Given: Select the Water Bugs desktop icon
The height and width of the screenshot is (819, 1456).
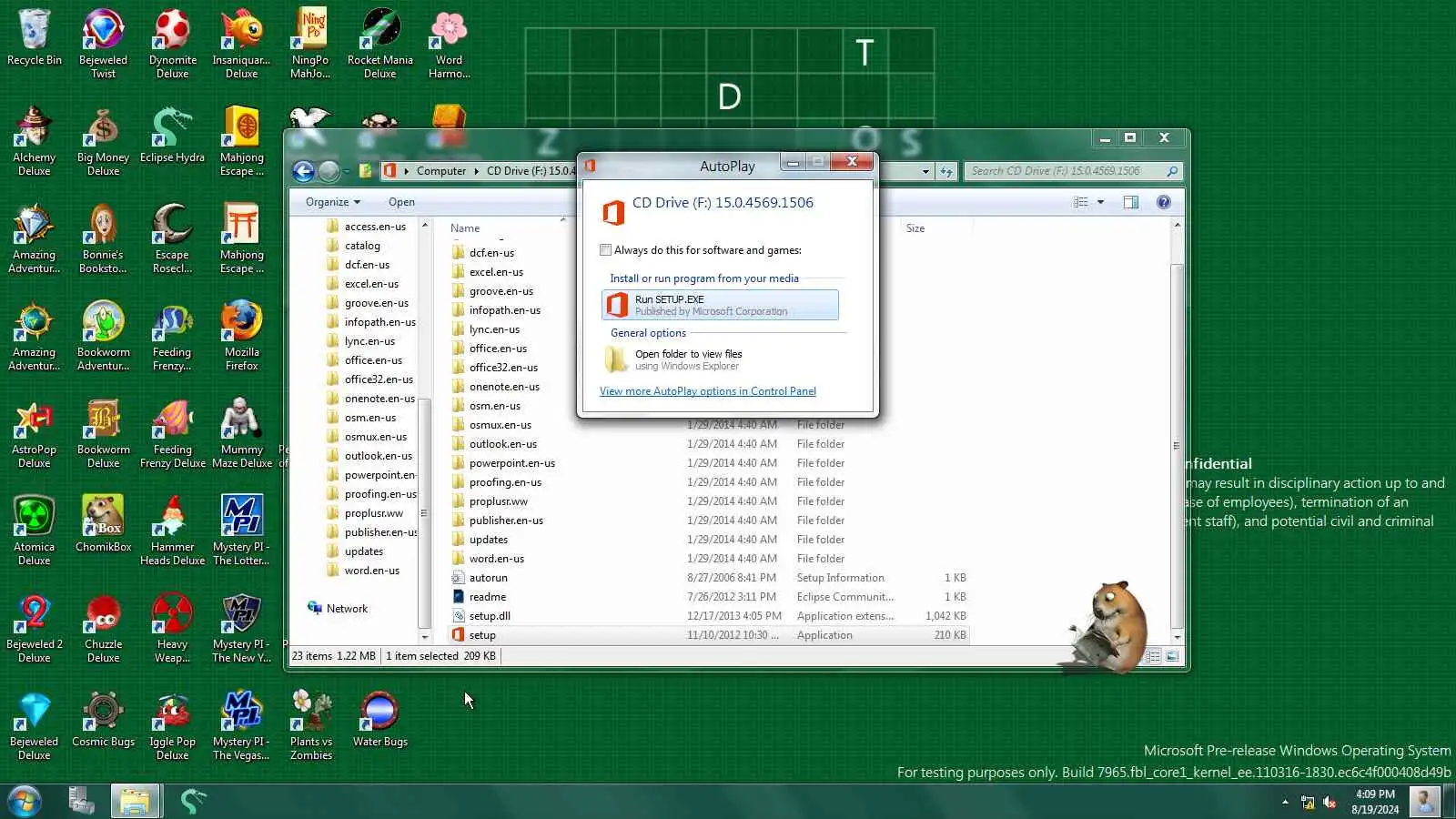Looking at the screenshot, I should [379, 720].
